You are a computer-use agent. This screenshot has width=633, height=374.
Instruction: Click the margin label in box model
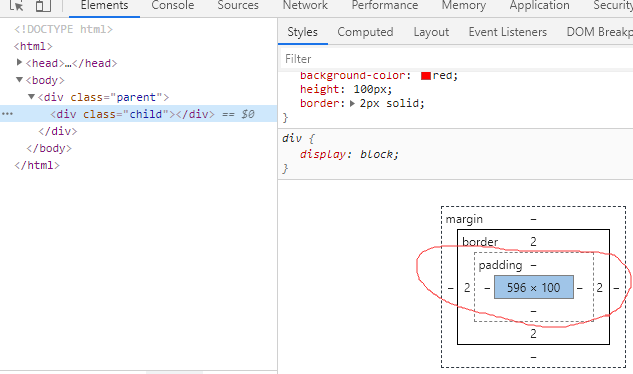coord(464,219)
